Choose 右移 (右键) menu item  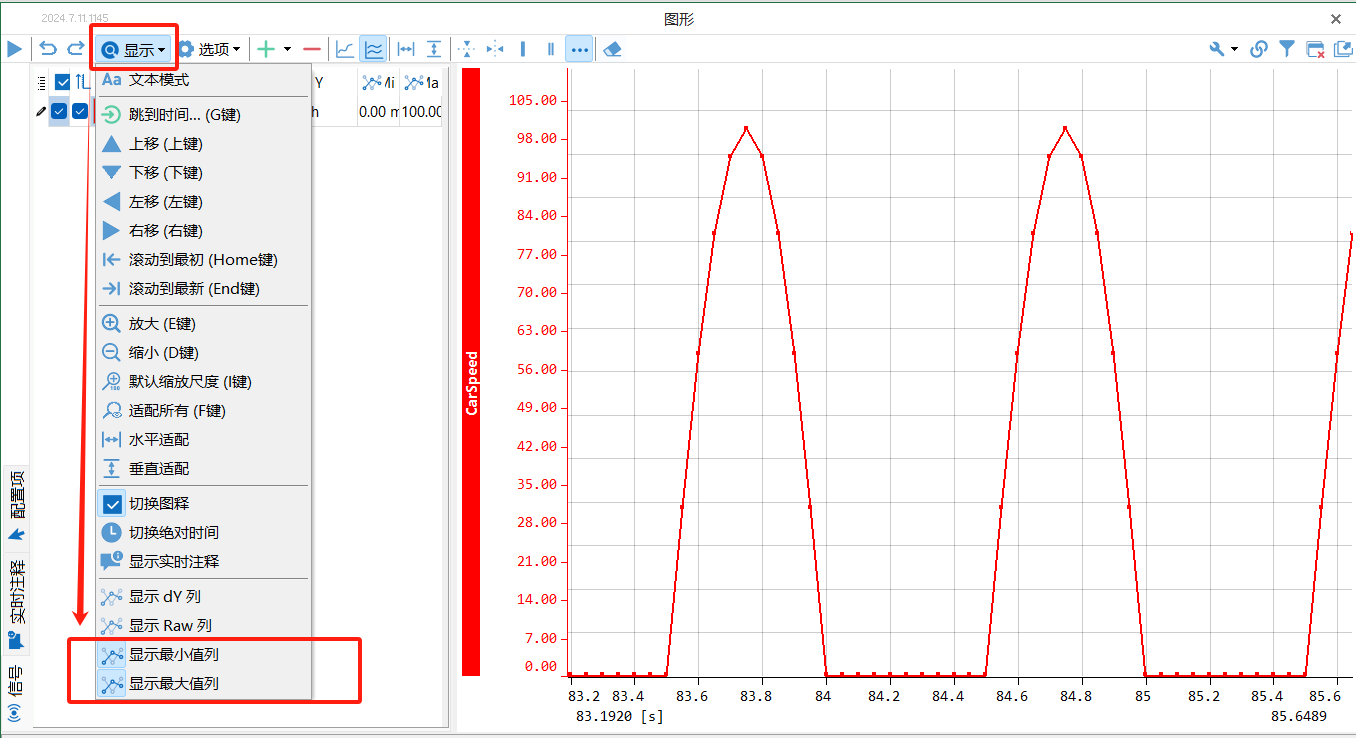[x=203, y=231]
